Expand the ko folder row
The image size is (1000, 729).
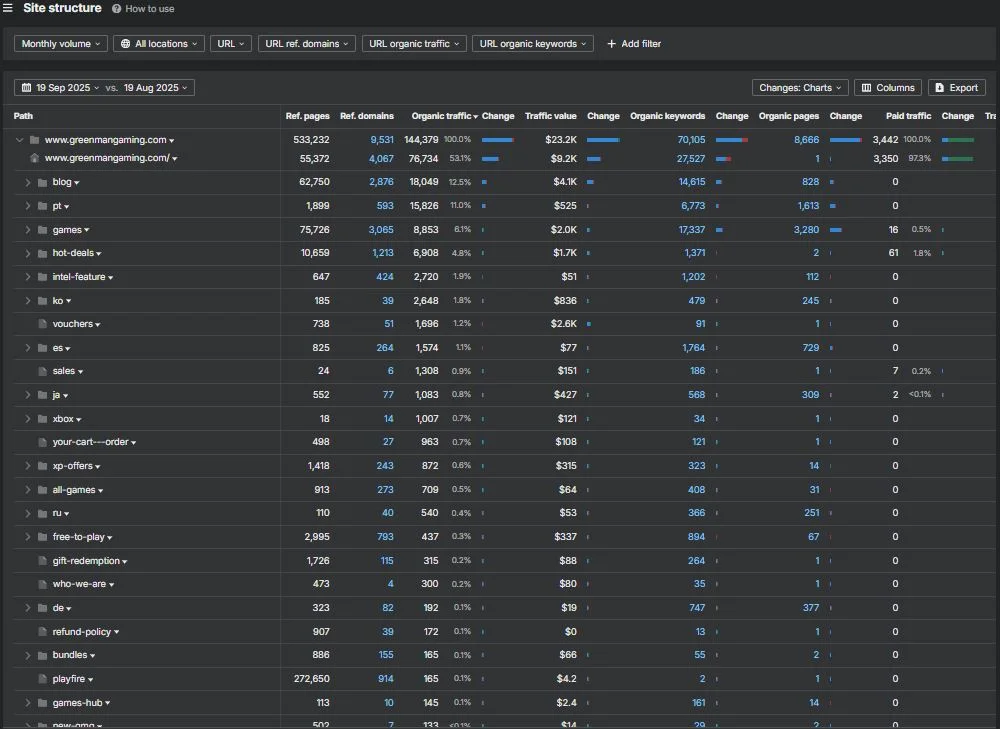point(27,300)
